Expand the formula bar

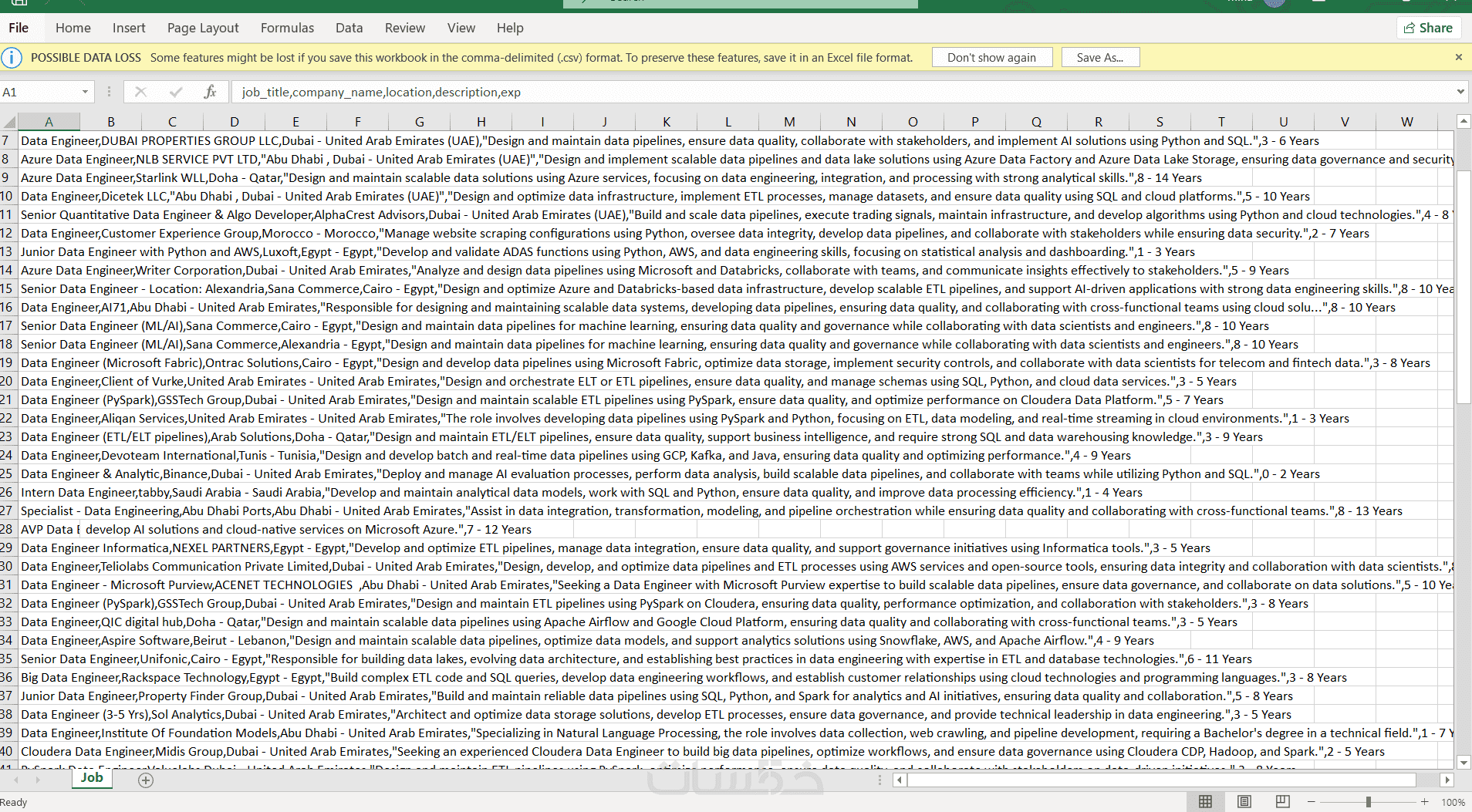(1460, 92)
